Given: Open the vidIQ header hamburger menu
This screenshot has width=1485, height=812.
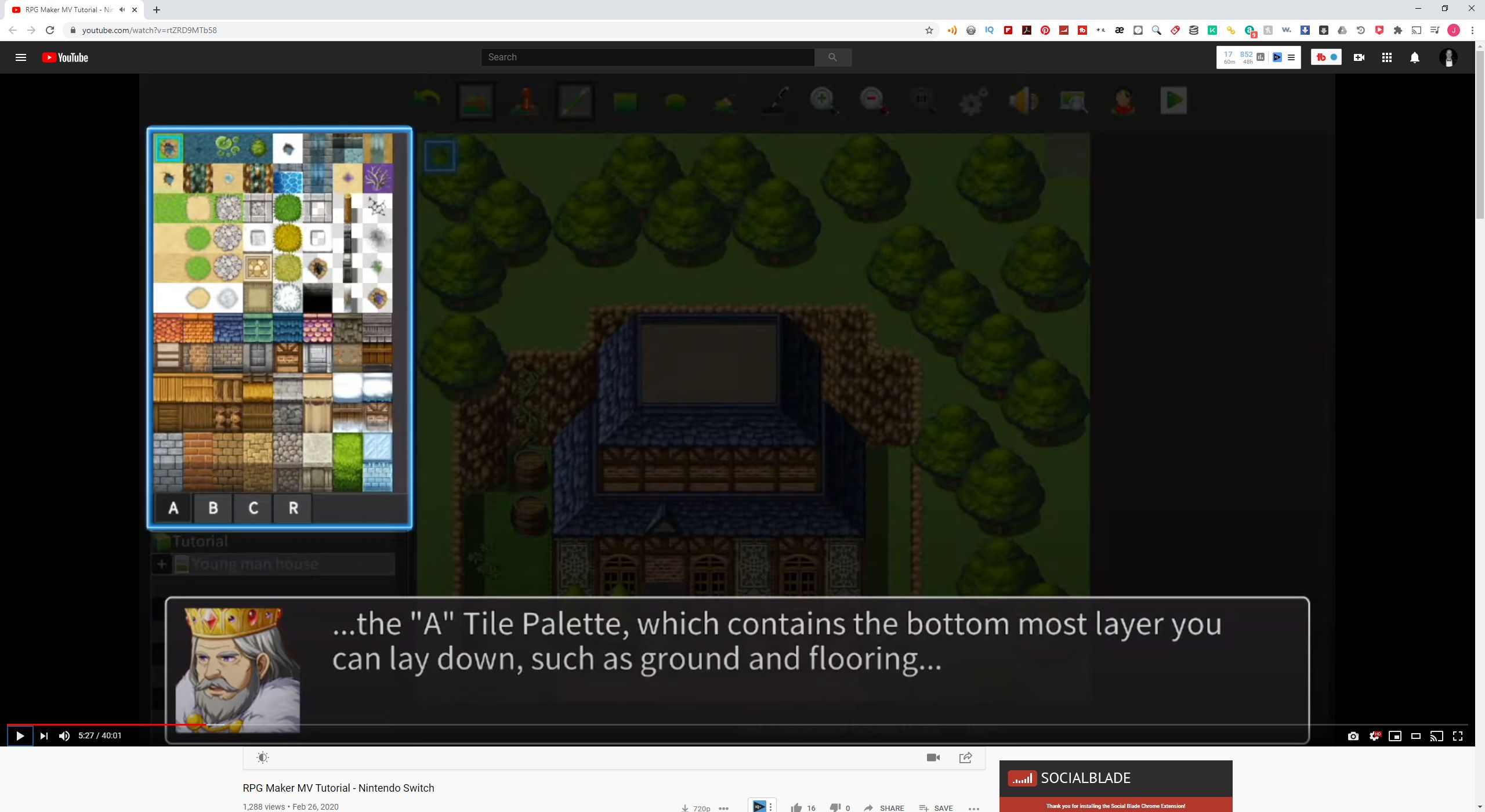Looking at the screenshot, I should pyautogui.click(x=1291, y=57).
